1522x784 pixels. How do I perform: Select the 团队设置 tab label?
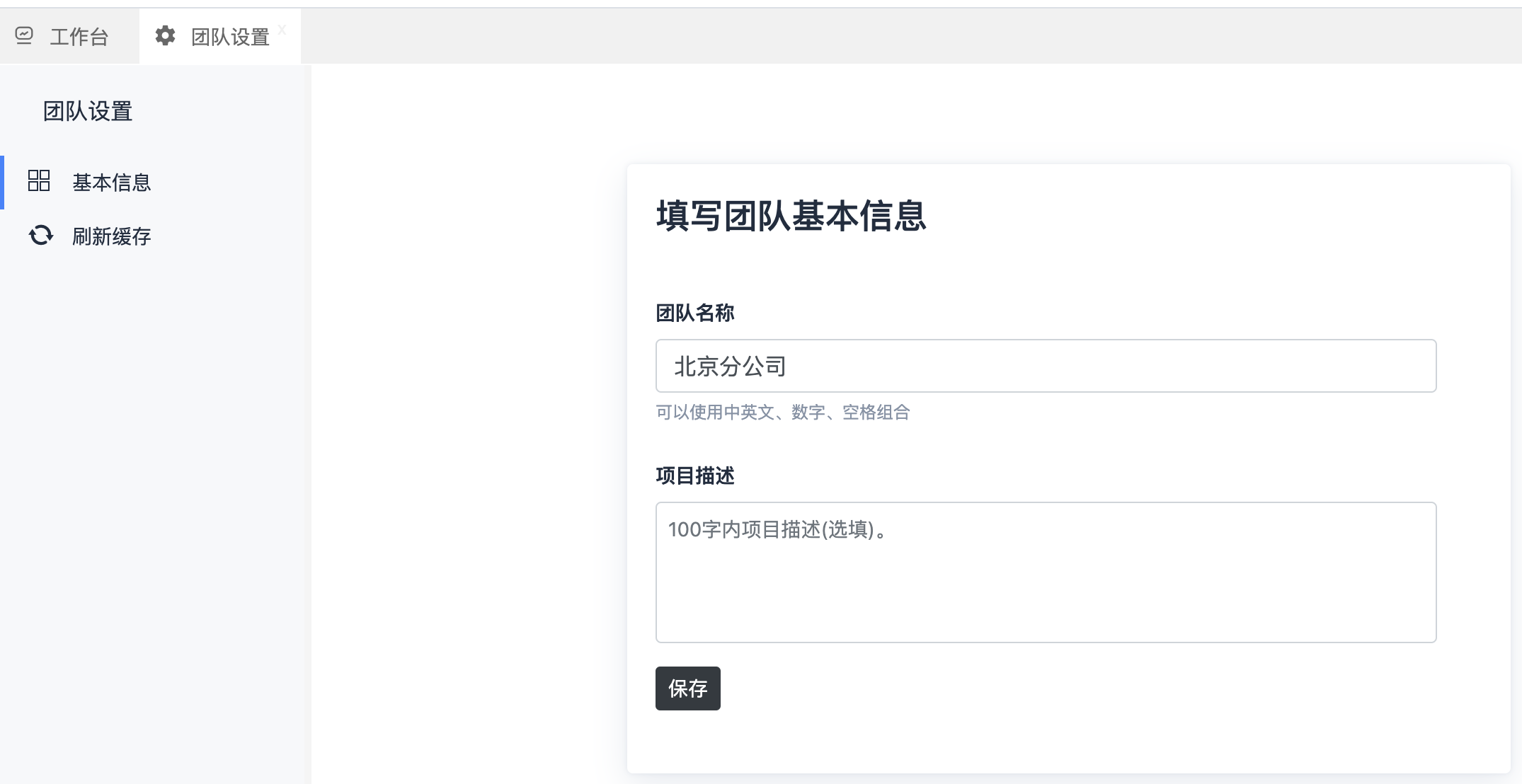(x=230, y=37)
